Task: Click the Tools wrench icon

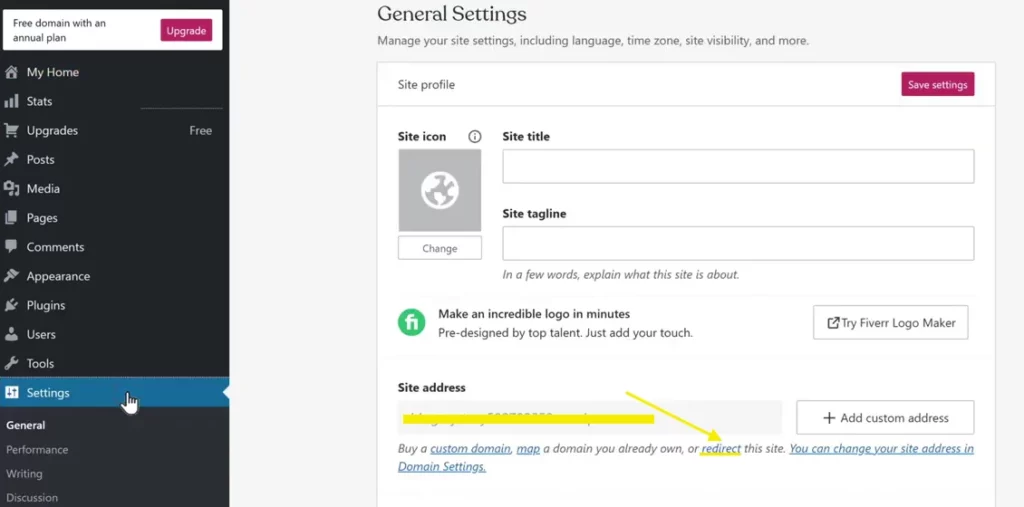Action: coord(11,363)
